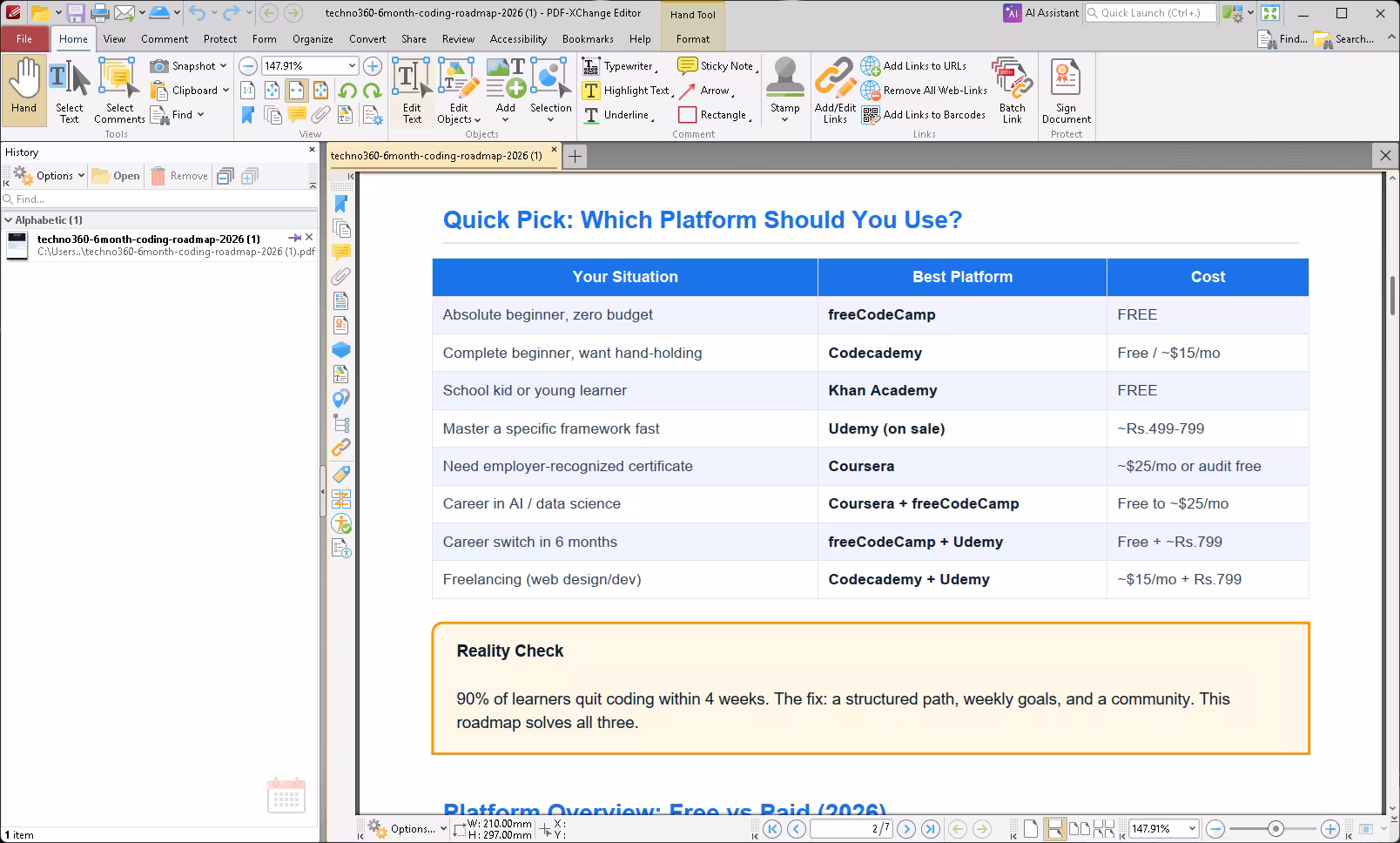Toggle thumbnails pane in ribbon View group
The height and width of the screenshot is (843, 1400).
click(x=273, y=115)
